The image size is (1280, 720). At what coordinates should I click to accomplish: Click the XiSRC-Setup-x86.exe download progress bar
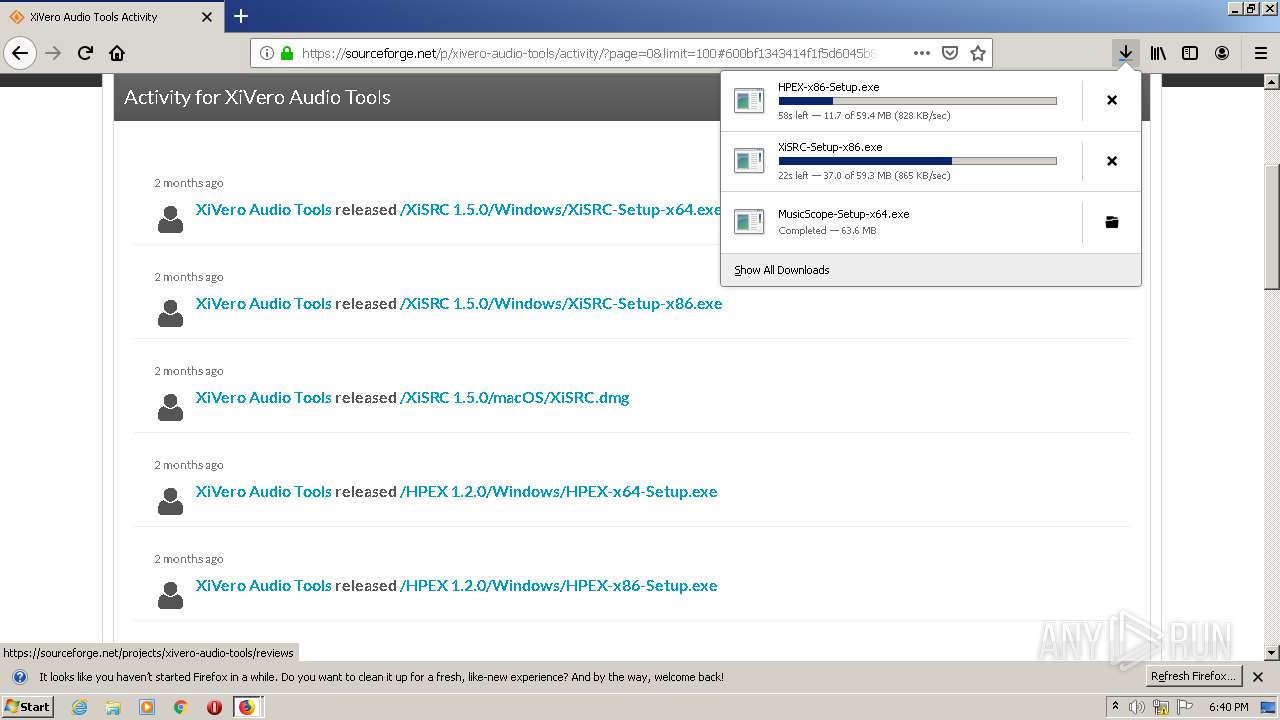(x=917, y=161)
